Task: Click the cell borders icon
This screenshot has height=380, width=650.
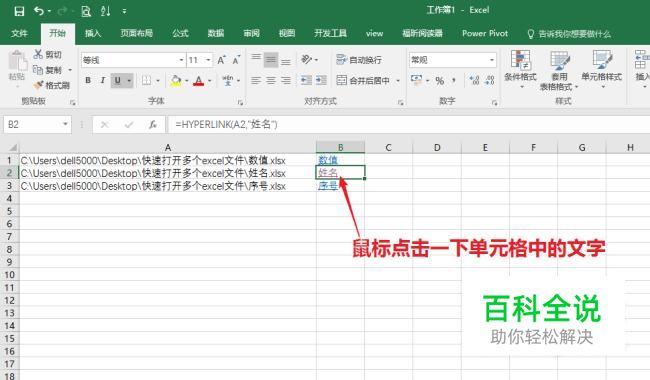Action: 146,80
